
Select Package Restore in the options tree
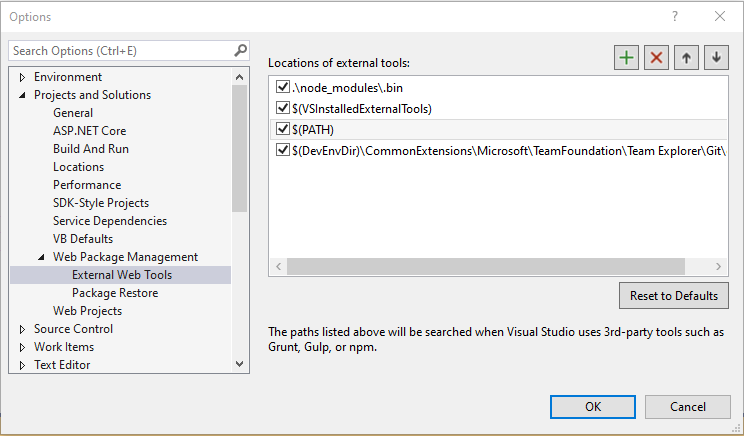pyautogui.click(x=115, y=293)
